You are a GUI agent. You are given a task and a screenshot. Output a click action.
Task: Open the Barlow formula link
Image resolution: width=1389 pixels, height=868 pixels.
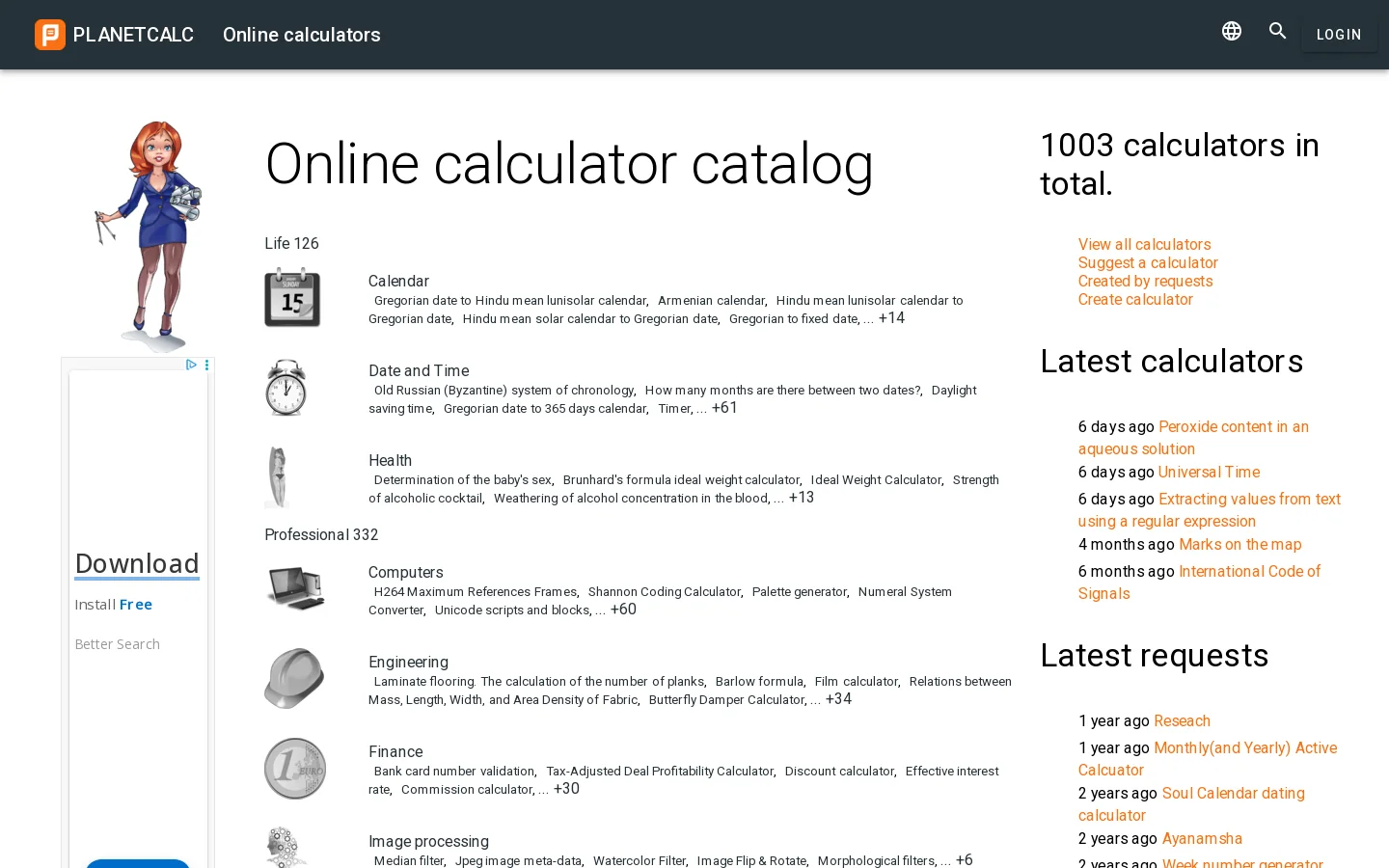[x=759, y=682]
